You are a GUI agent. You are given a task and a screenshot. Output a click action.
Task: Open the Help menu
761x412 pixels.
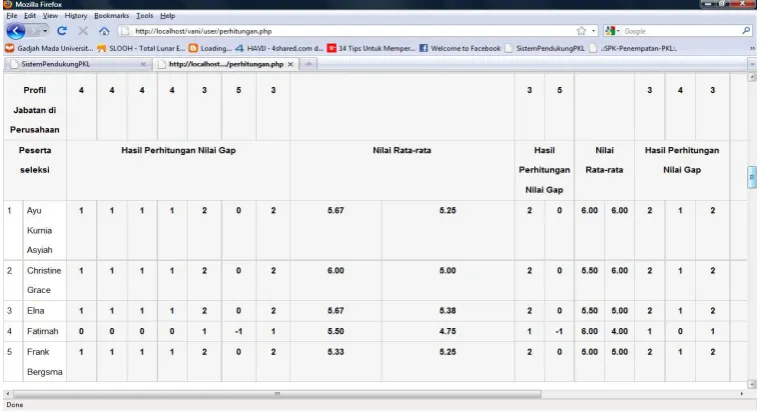coord(167,16)
